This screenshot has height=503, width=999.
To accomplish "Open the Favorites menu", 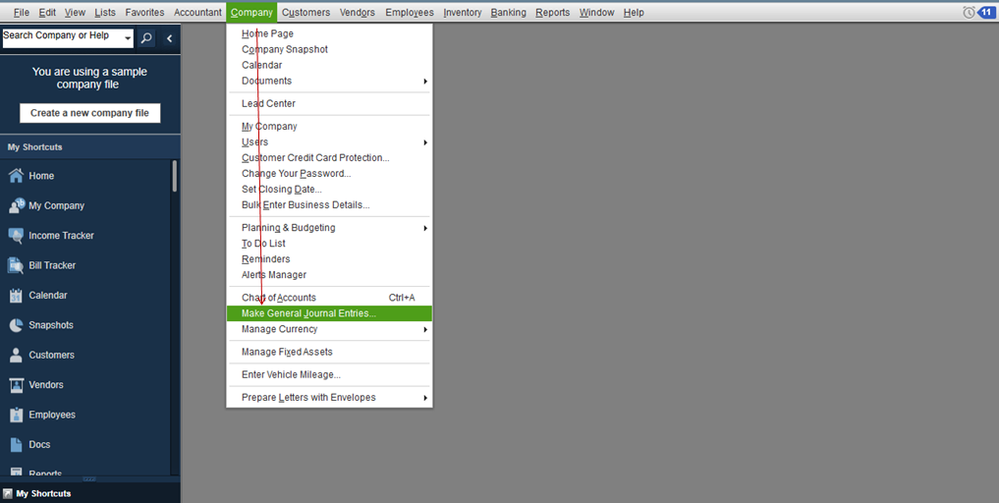I will click(145, 12).
